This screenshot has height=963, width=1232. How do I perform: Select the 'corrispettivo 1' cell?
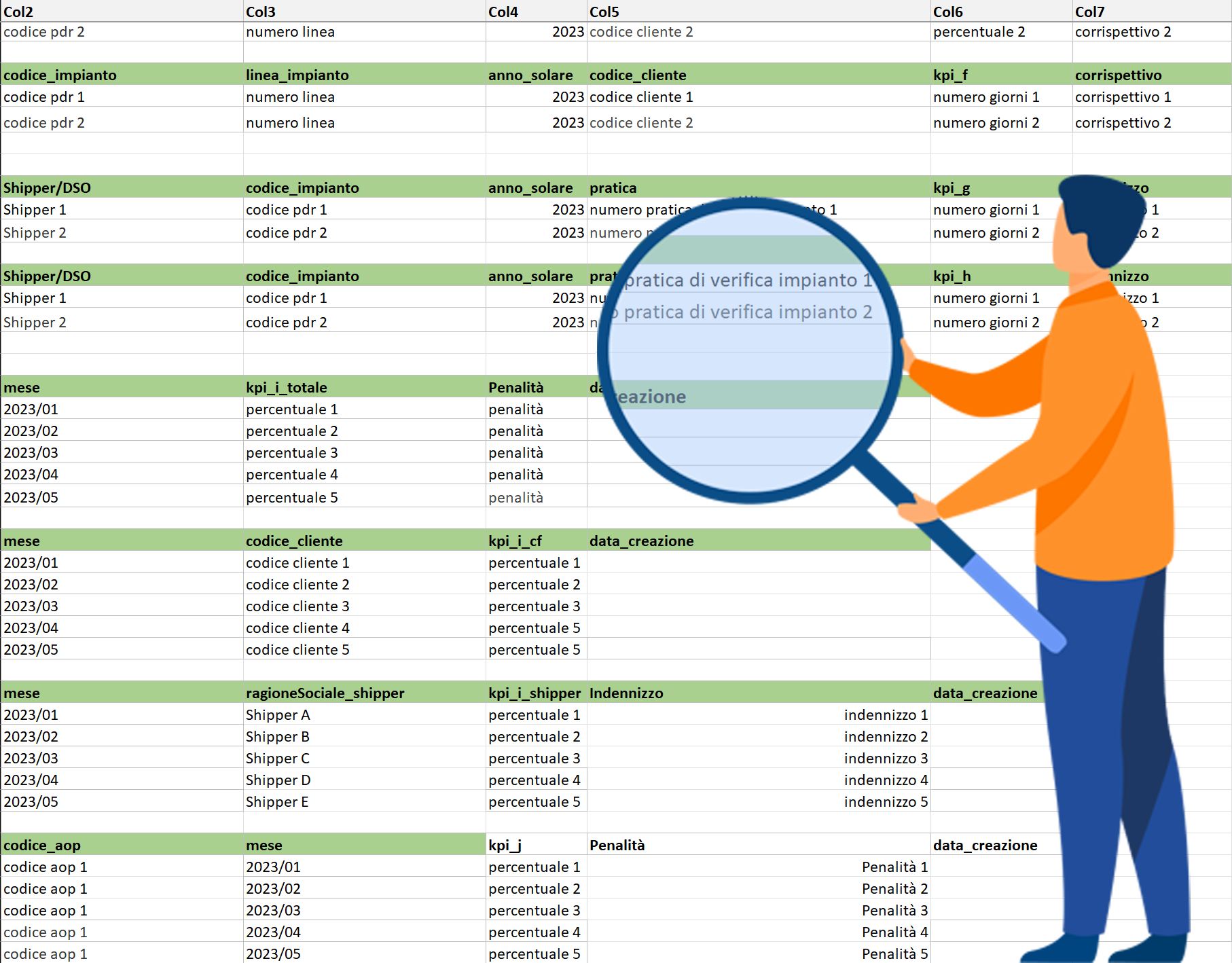click(x=1152, y=96)
